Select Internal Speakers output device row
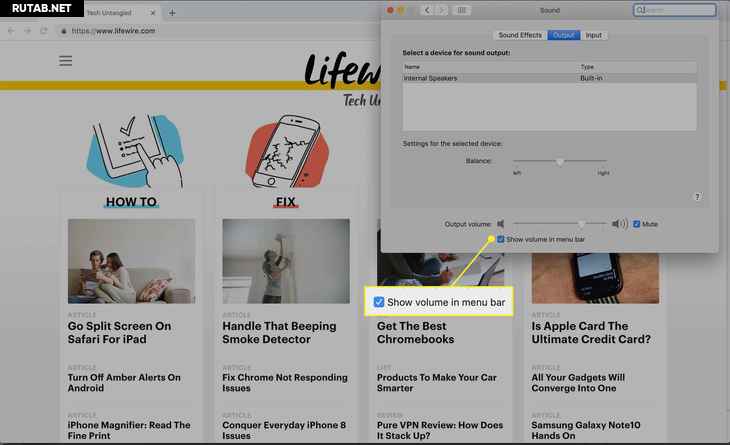This screenshot has width=730, height=445. pos(549,78)
